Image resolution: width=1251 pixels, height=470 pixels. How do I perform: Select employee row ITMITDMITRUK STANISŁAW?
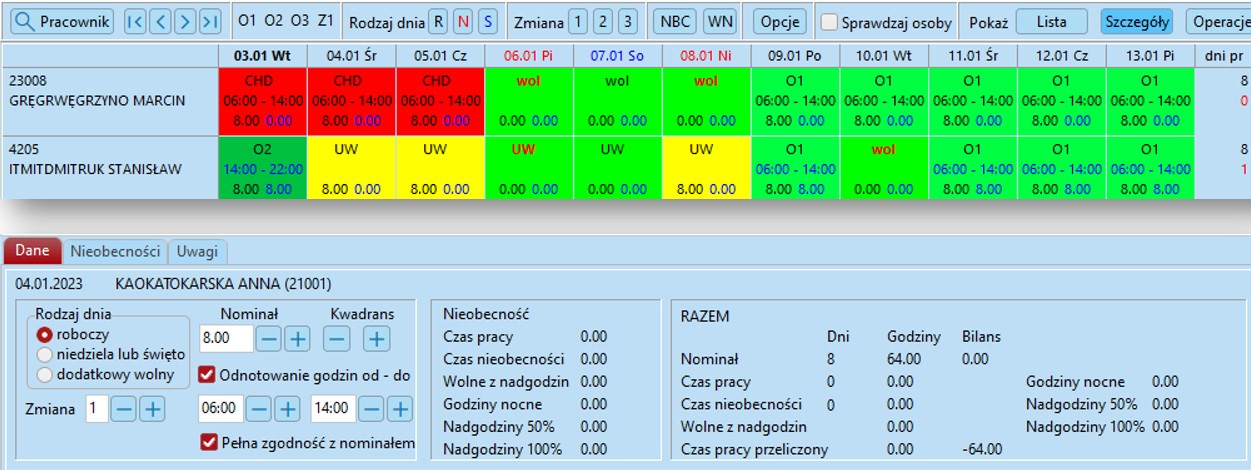click(x=110, y=168)
